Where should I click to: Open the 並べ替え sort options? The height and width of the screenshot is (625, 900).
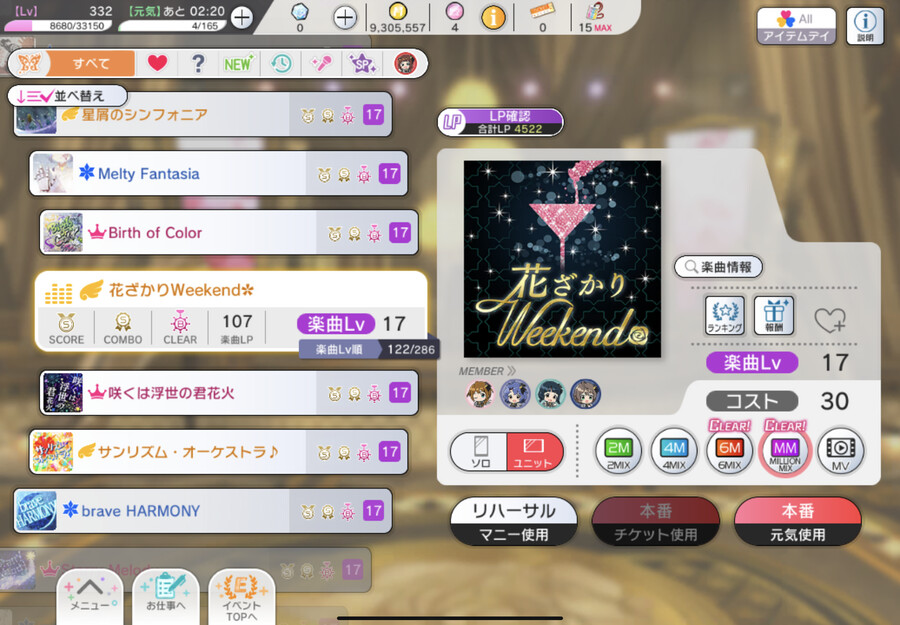pos(67,96)
